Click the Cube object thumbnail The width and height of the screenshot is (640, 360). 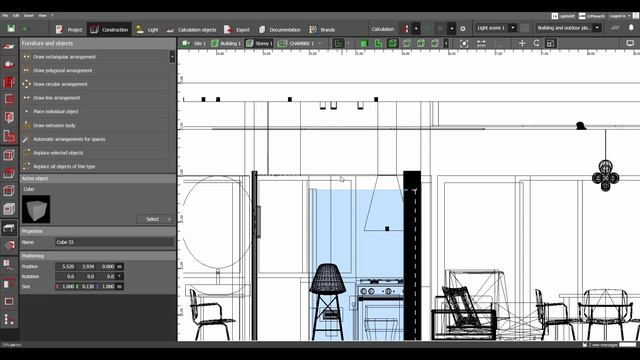36,209
